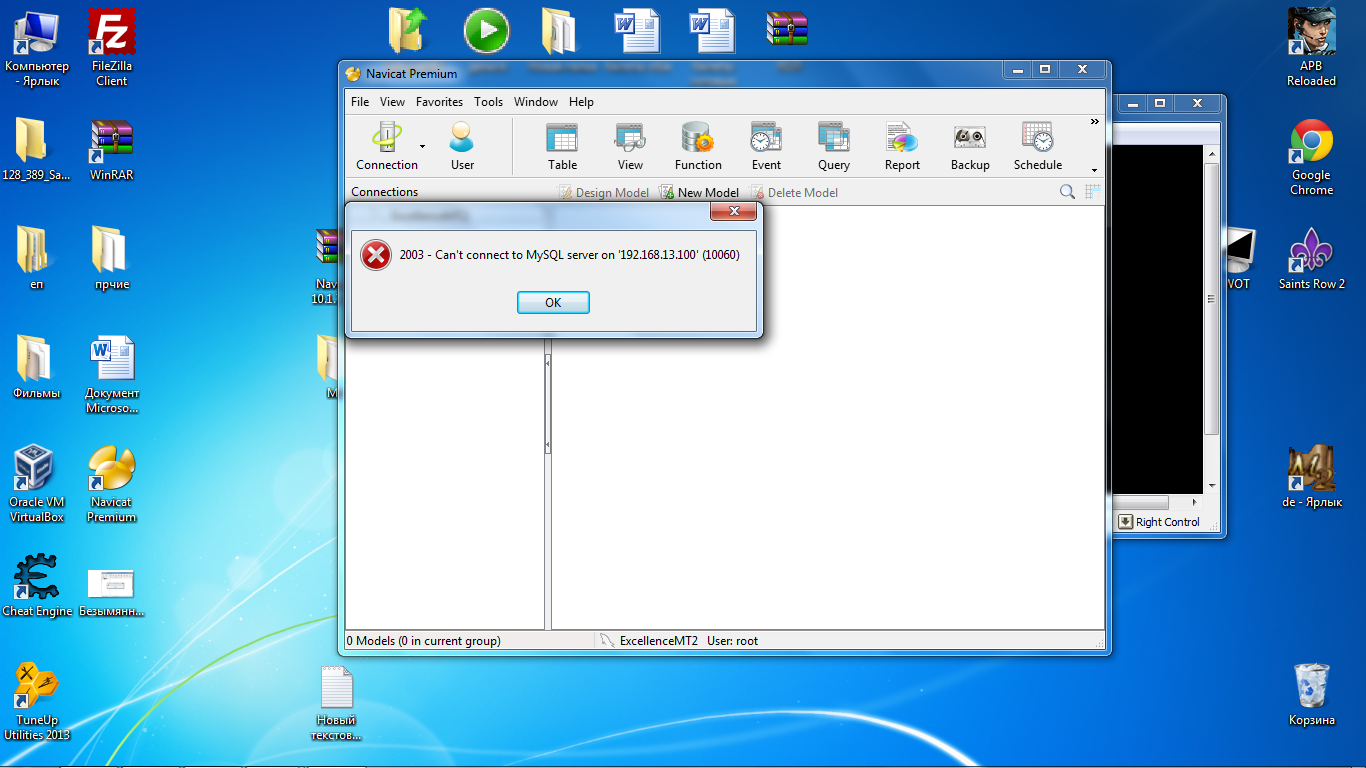The height and width of the screenshot is (768, 1366).
Task: Expand the Connection button dropdown arrow
Action: 422,146
